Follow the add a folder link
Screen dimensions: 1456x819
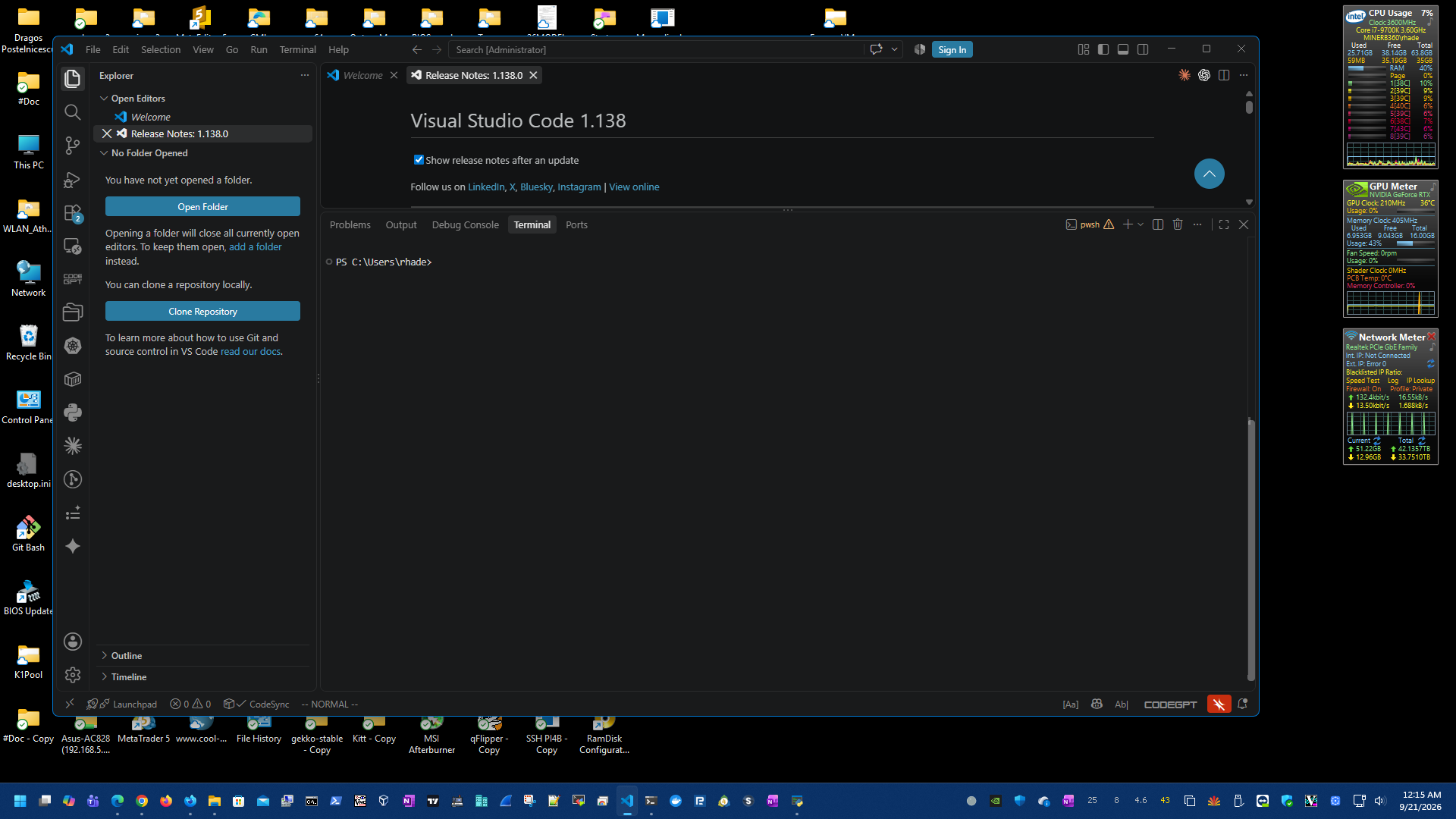(x=255, y=247)
